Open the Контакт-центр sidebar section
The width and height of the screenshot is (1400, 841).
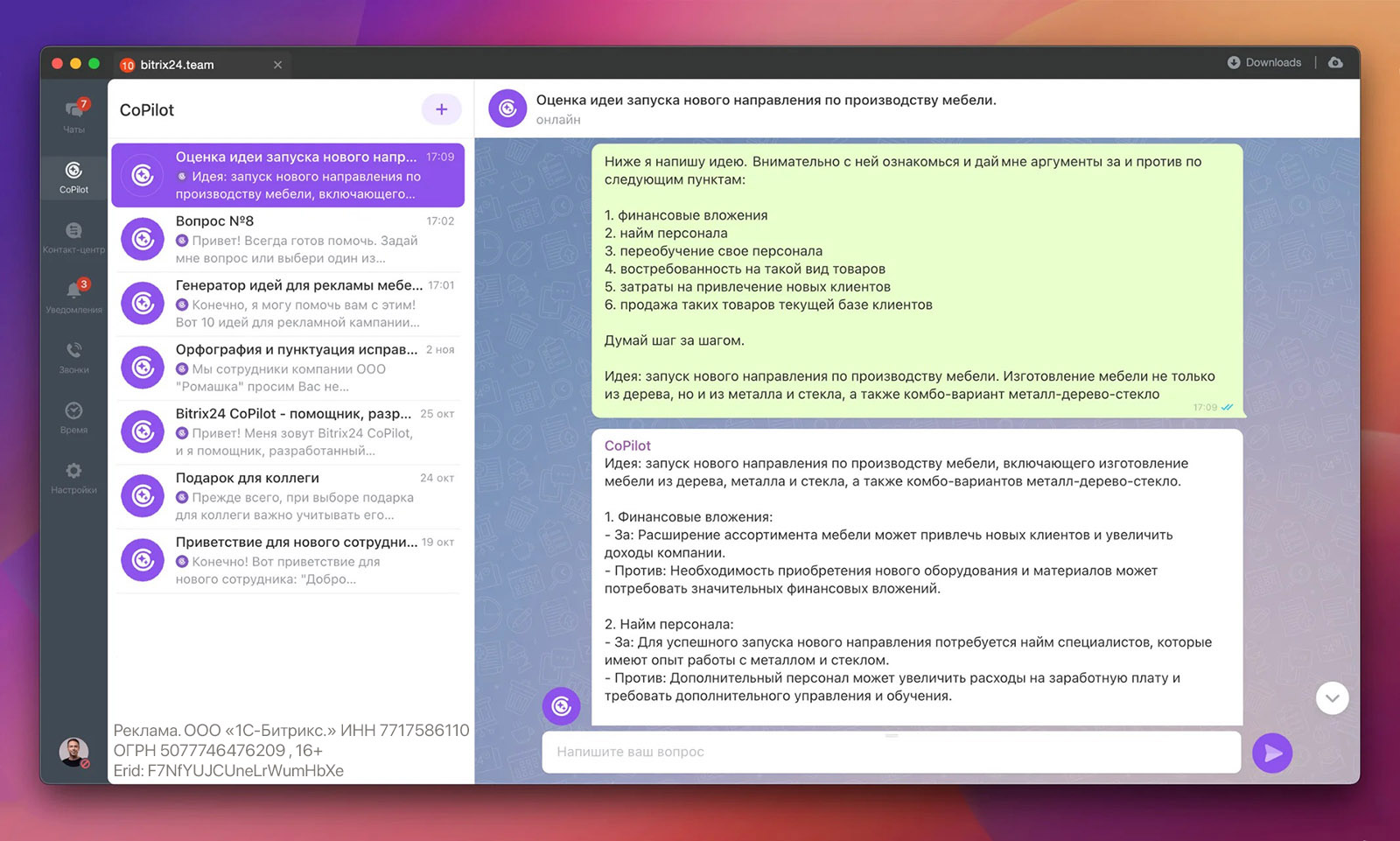point(74,236)
